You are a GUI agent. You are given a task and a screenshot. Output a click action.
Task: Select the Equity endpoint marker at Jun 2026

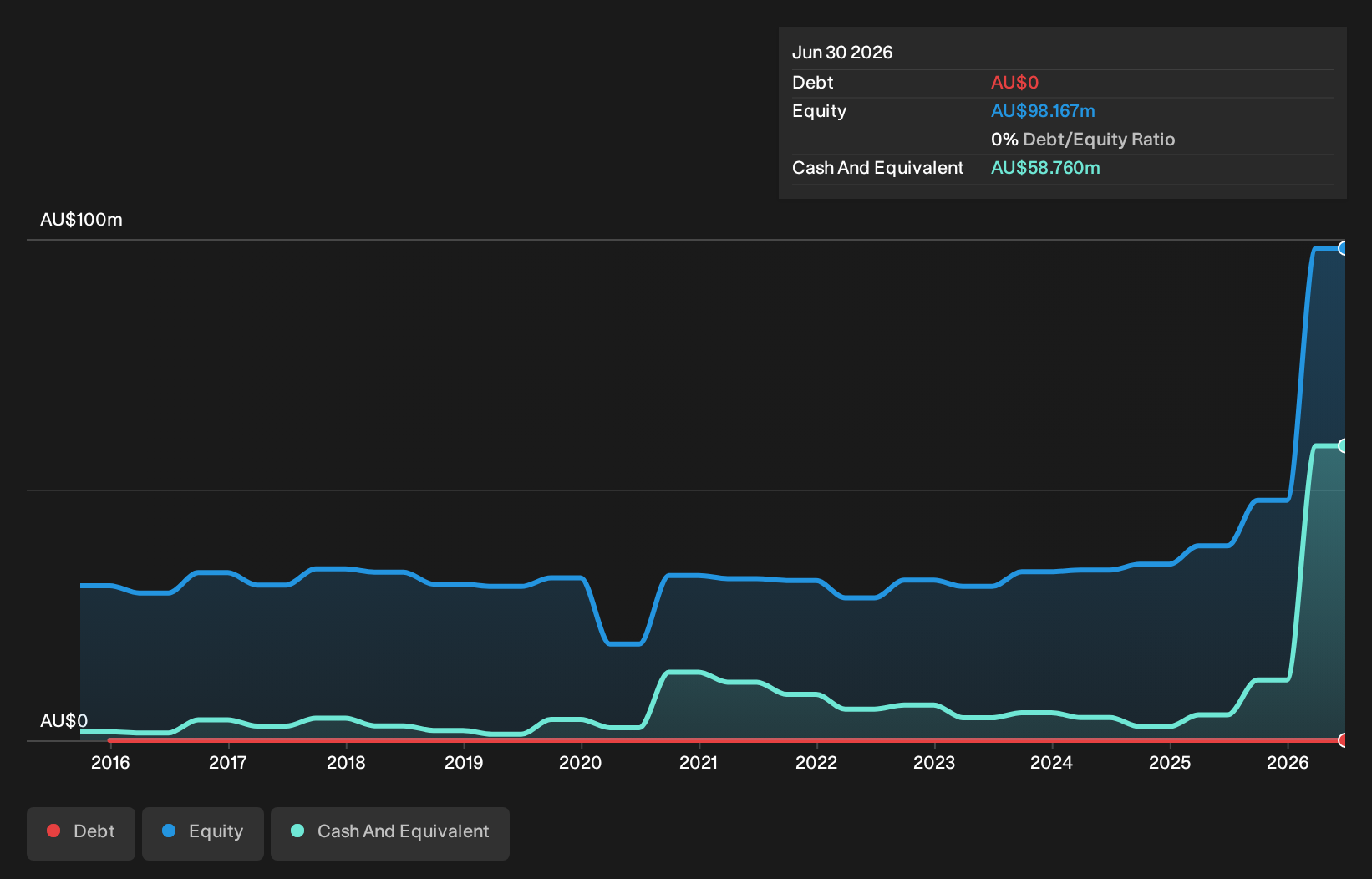pyautogui.click(x=1344, y=248)
